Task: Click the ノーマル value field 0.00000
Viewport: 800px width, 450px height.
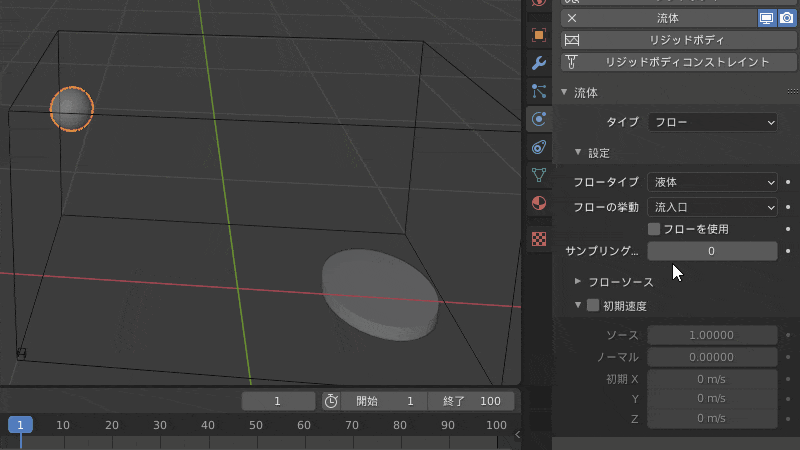Action: click(x=712, y=357)
